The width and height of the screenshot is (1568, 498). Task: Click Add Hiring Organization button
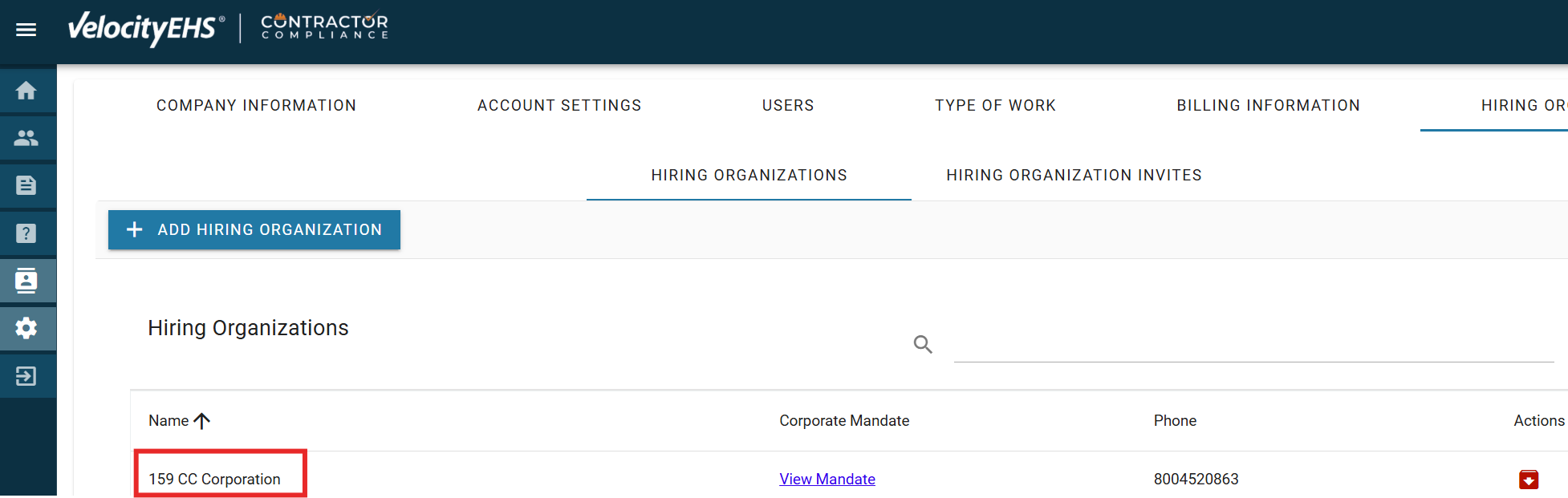pos(254,230)
